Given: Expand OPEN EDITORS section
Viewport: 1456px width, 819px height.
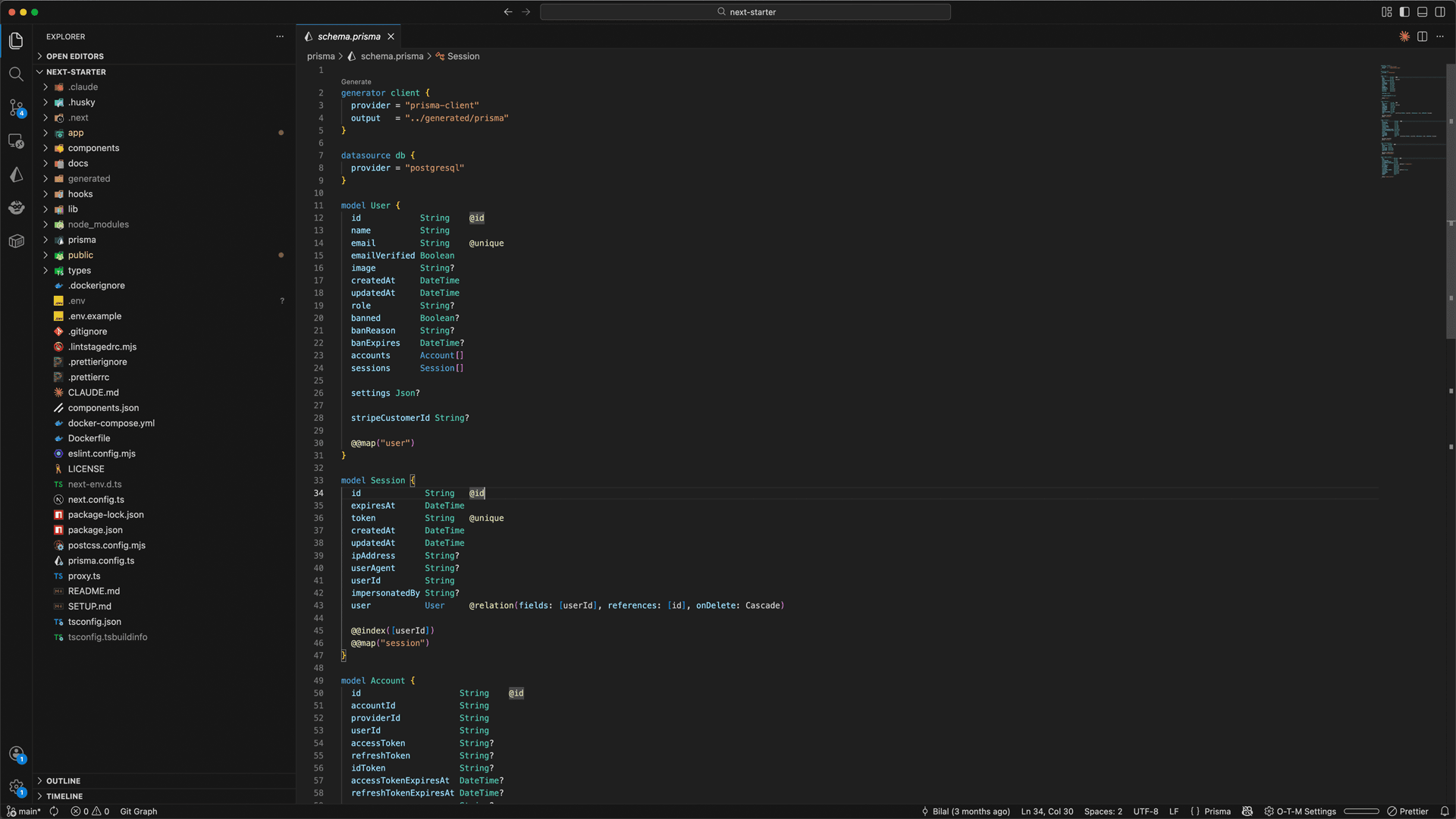Looking at the screenshot, I should click(74, 56).
